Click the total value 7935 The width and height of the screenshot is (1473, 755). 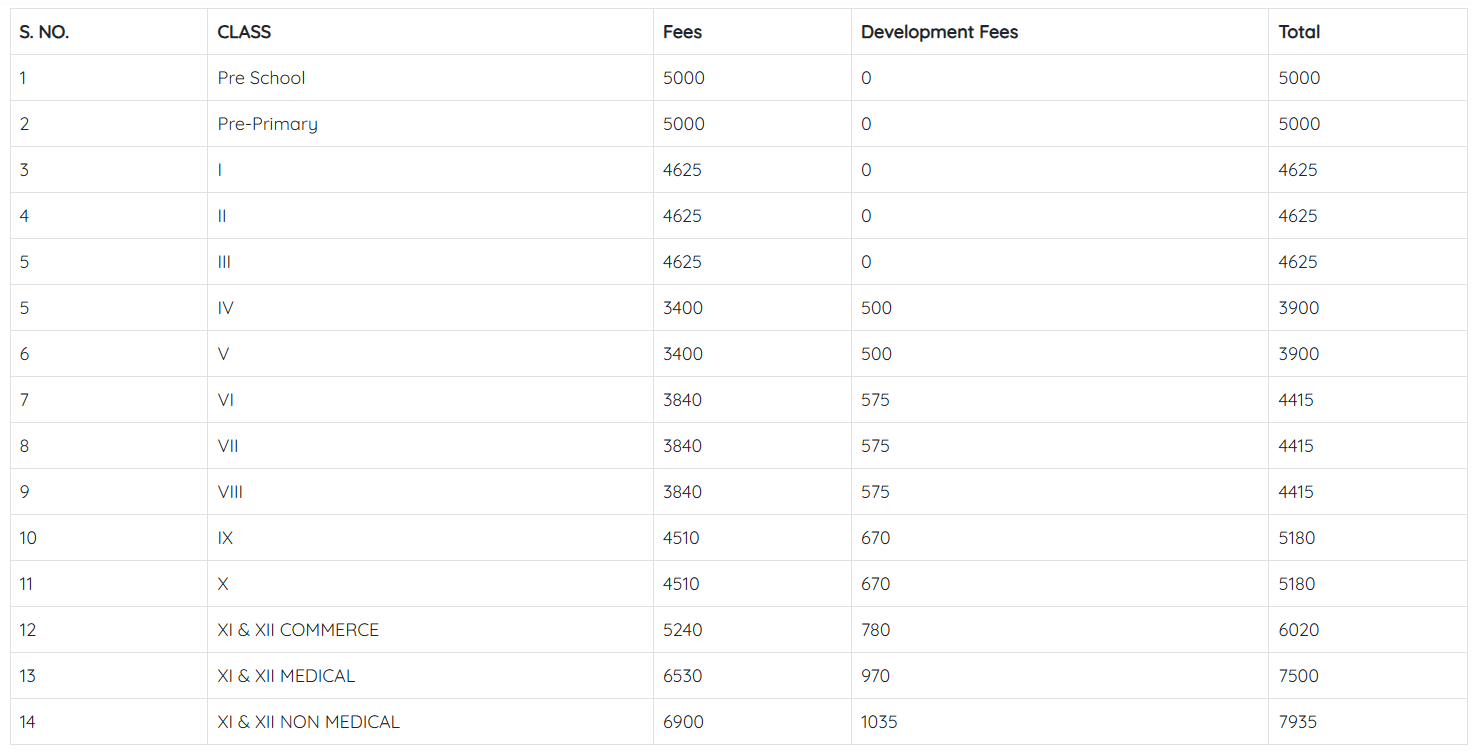(x=1298, y=722)
